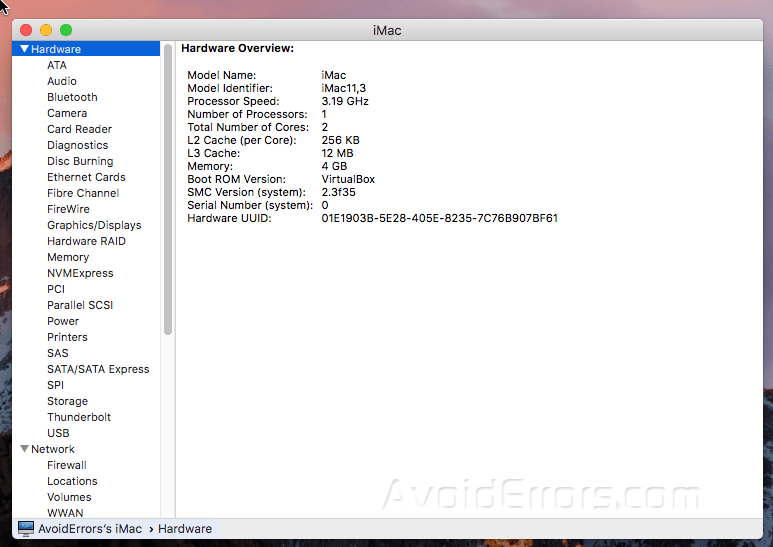Open SATA/SATA Express section
The image size is (773, 547).
tap(98, 369)
